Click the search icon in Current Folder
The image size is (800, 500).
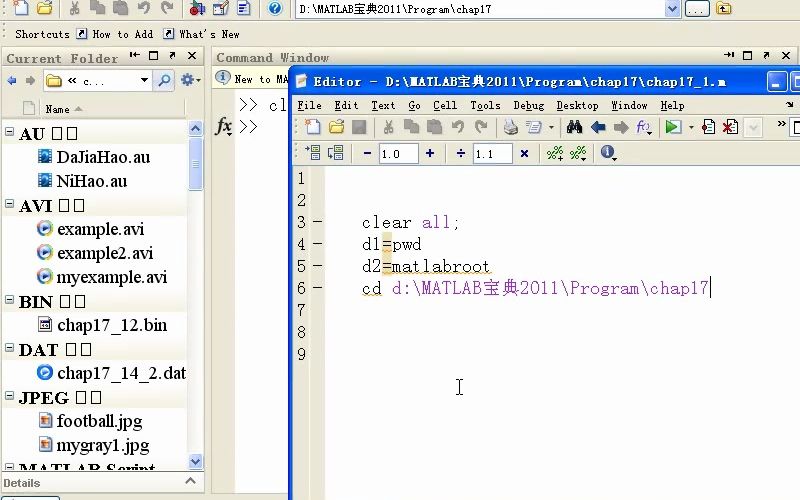click(164, 80)
